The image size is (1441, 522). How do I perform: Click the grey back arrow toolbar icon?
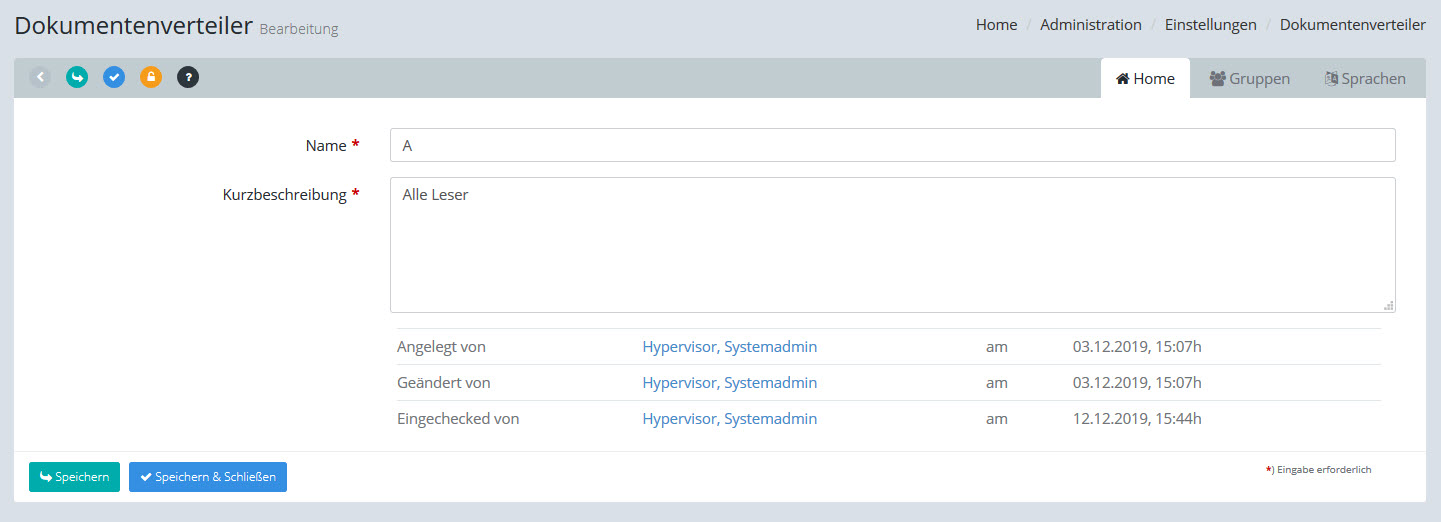[40, 77]
